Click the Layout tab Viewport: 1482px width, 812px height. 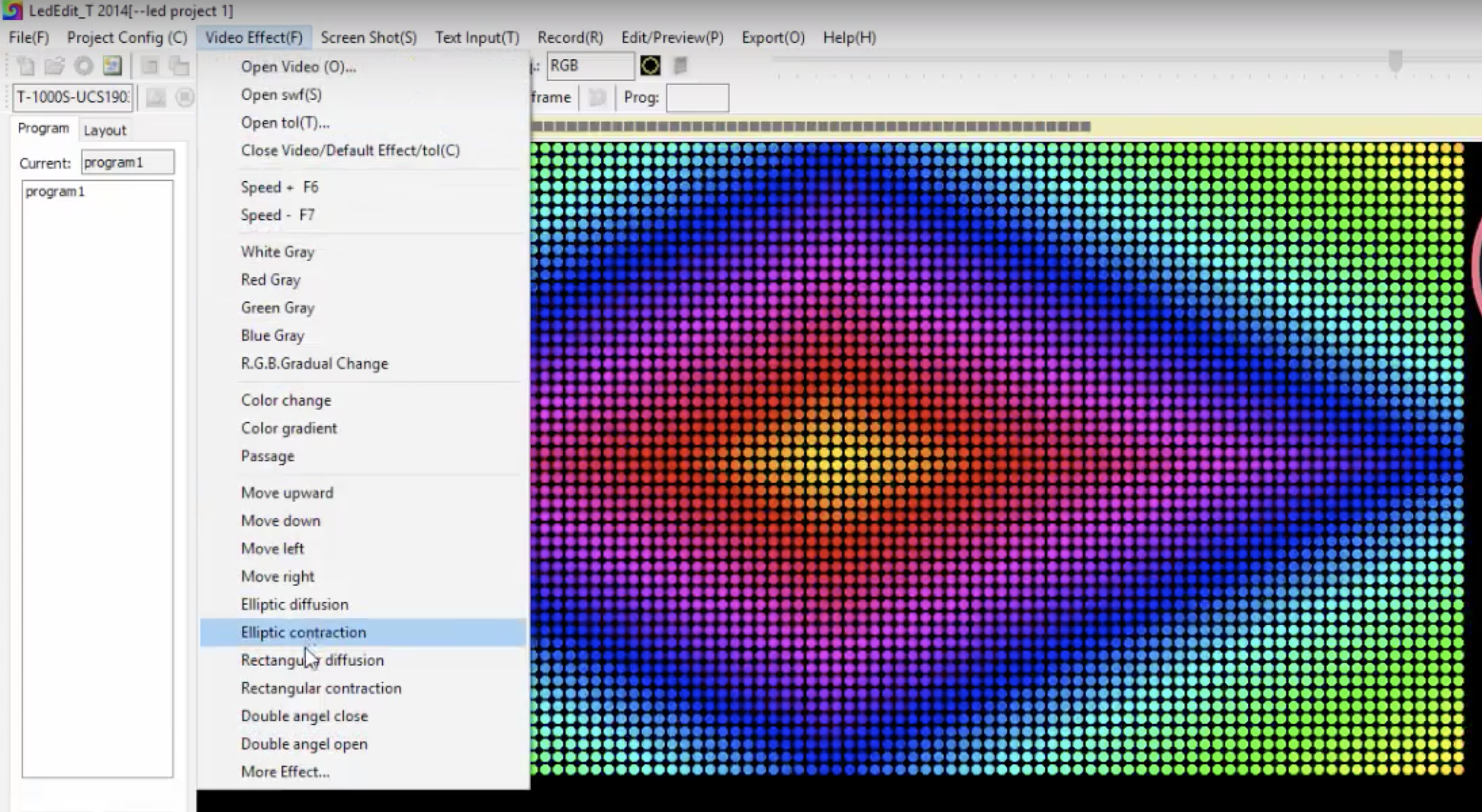(105, 129)
